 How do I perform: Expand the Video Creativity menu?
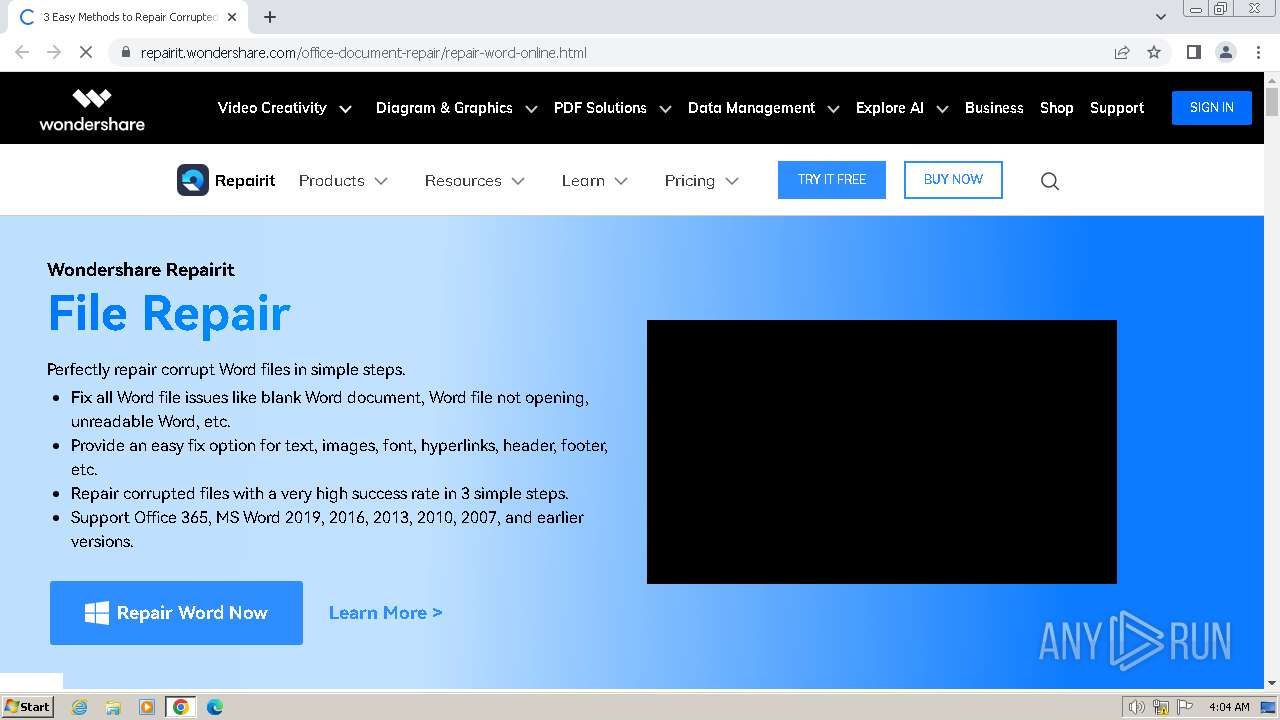pos(285,108)
